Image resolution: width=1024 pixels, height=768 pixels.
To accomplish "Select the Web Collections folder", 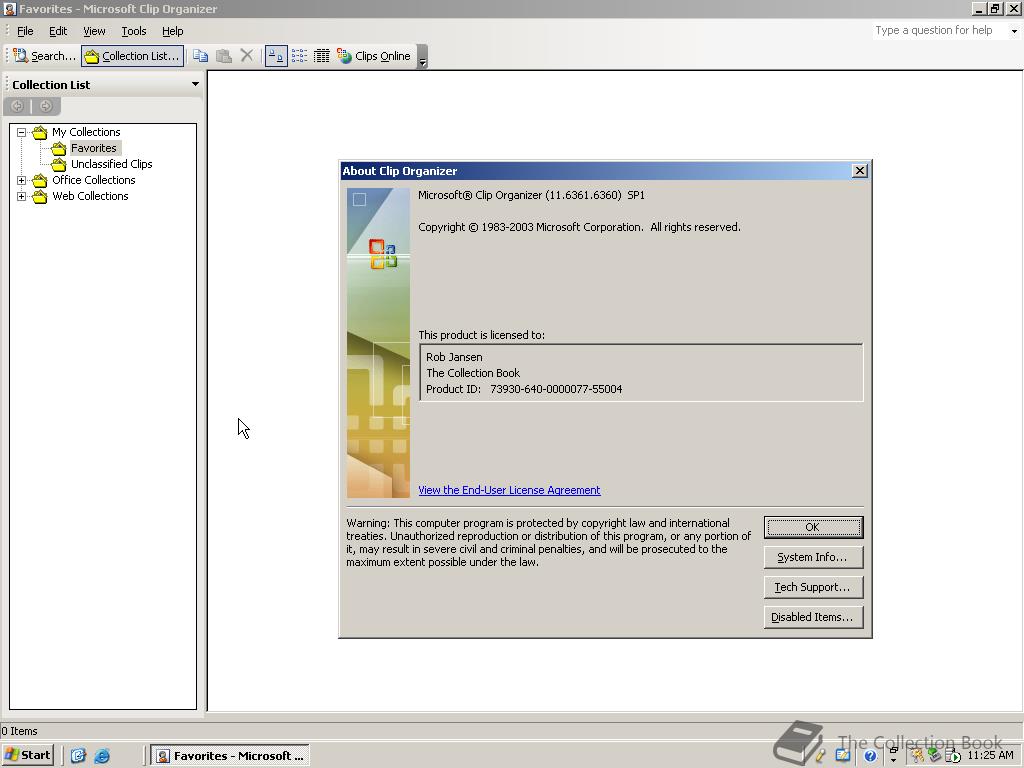I will 90,196.
